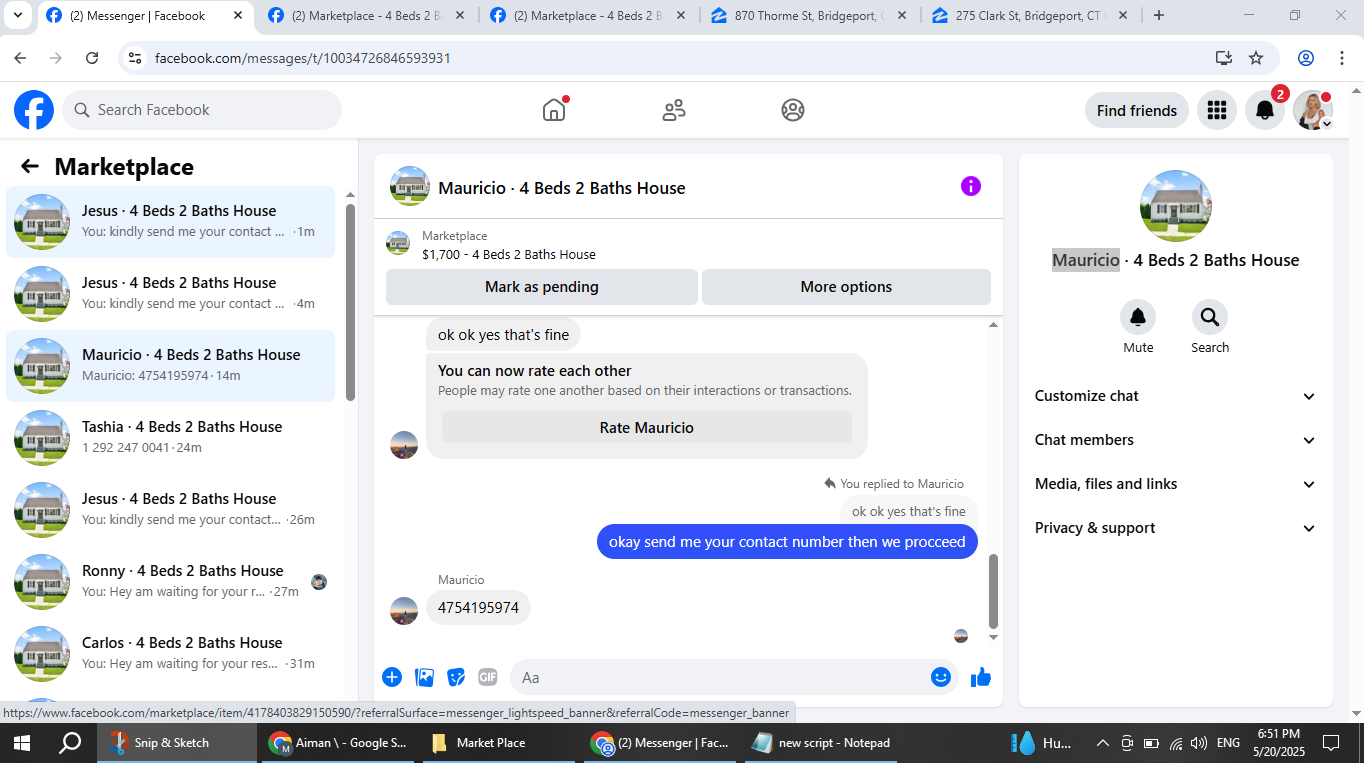Open the Carlos conversation
The width and height of the screenshot is (1364, 763).
(x=170, y=653)
